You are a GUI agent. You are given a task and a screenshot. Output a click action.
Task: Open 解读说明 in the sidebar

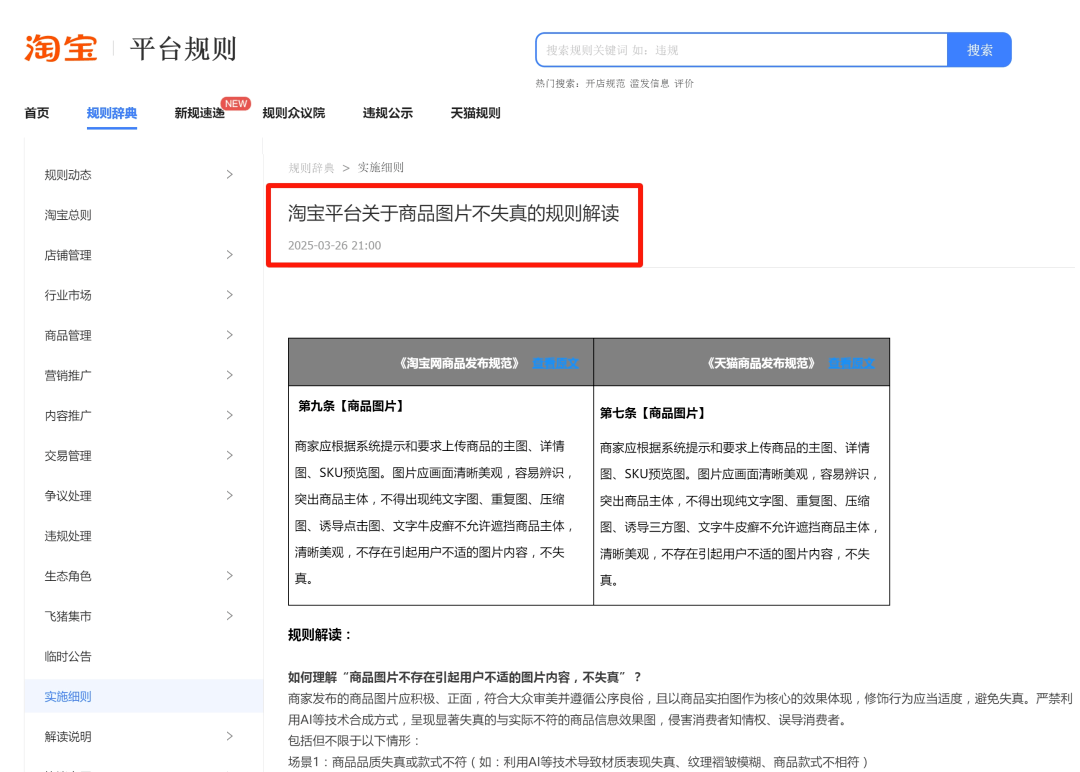coord(68,737)
